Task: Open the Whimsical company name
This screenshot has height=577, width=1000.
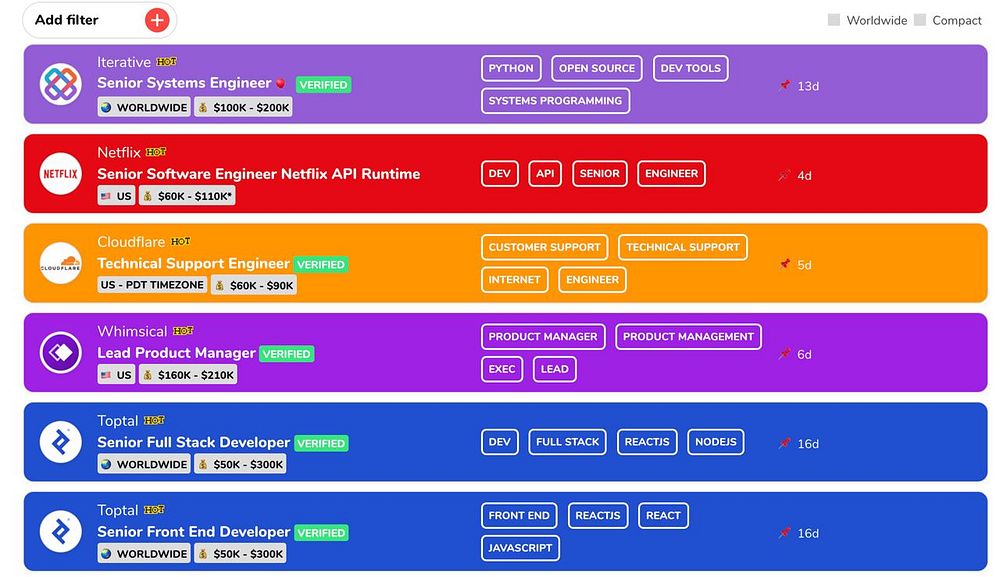Action: tap(132, 331)
